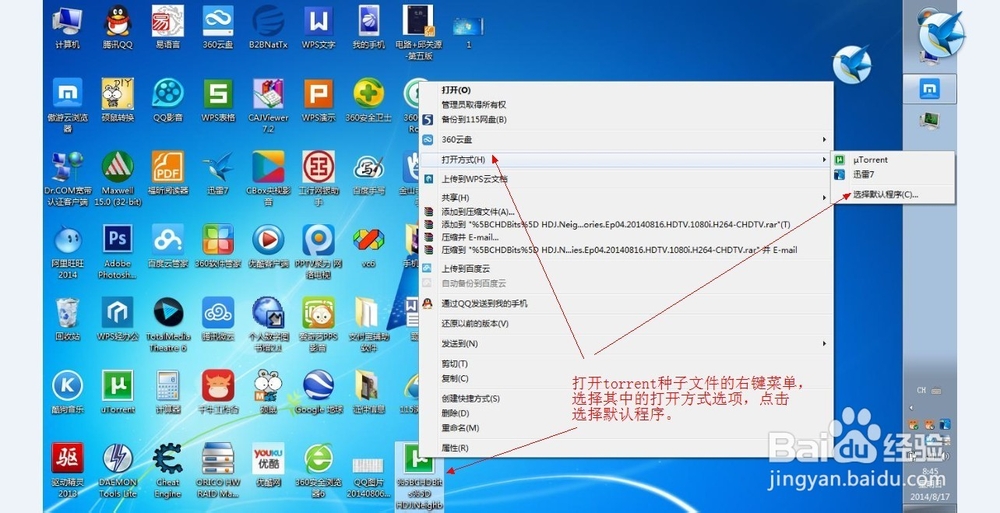Image resolution: width=1000 pixels, height=513 pixels.
Task: Choose 复制(C) in the context menu
Action: [626, 378]
